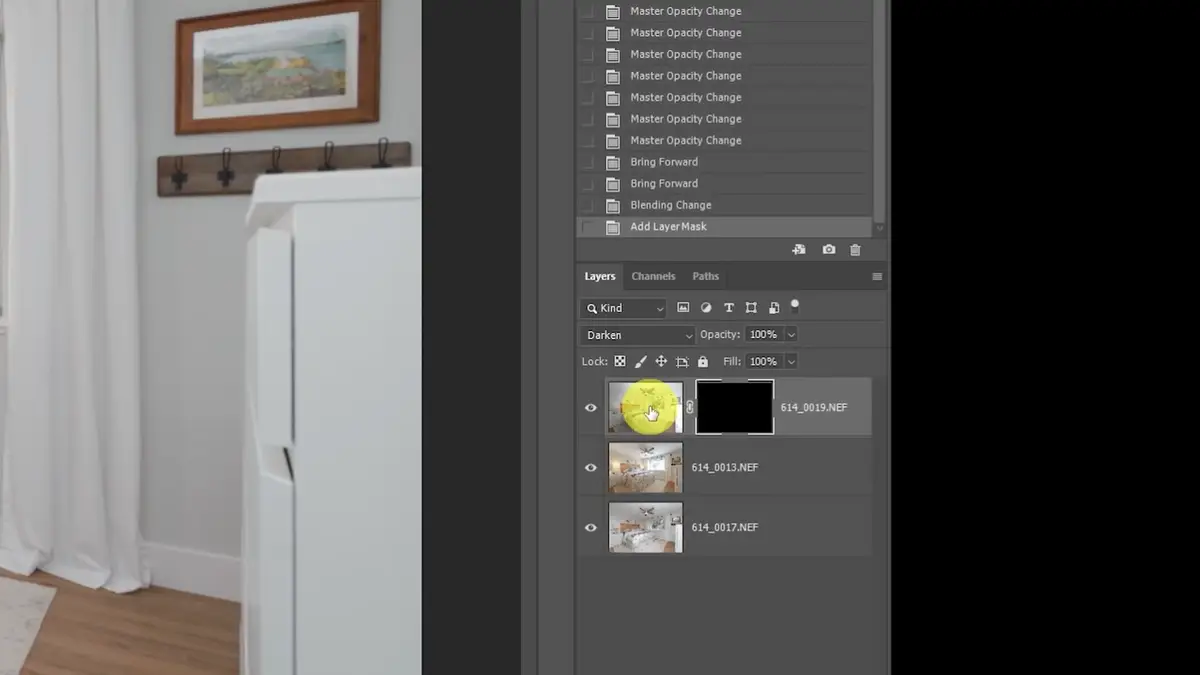1200x675 pixels.
Task: Open the Opacity dropdown arrow
Action: click(792, 334)
